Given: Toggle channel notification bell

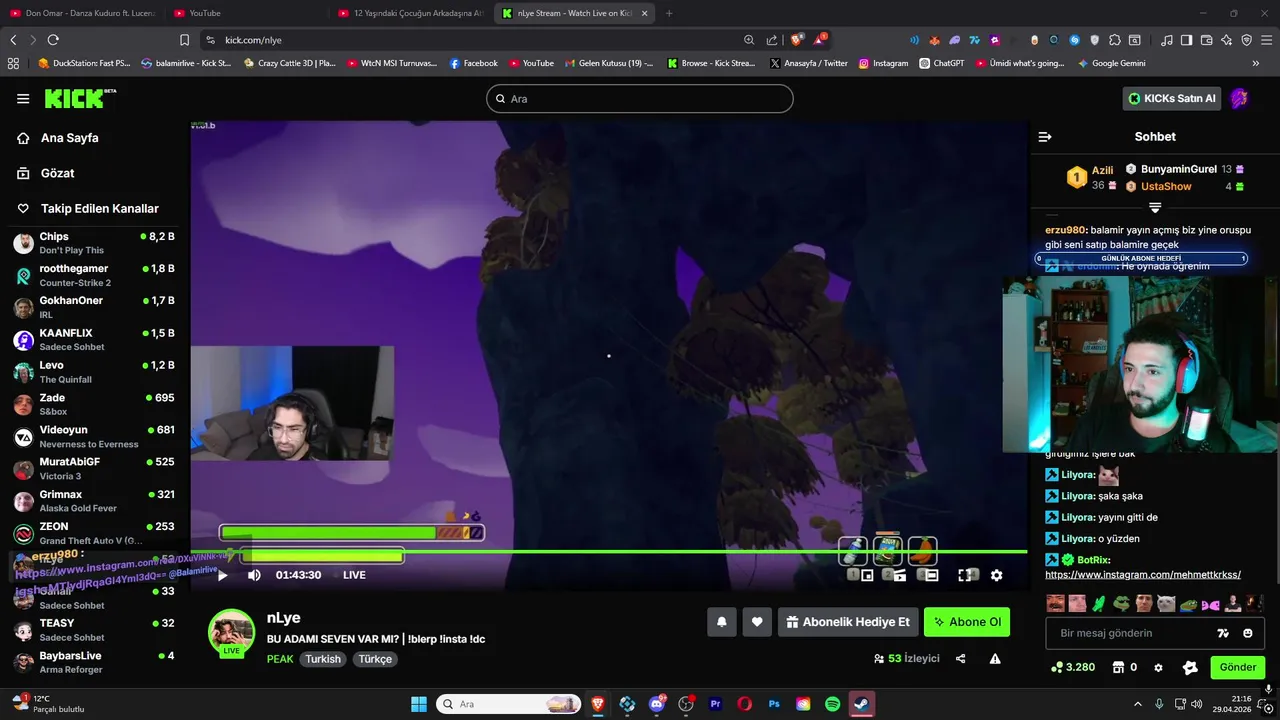Looking at the screenshot, I should 721,622.
